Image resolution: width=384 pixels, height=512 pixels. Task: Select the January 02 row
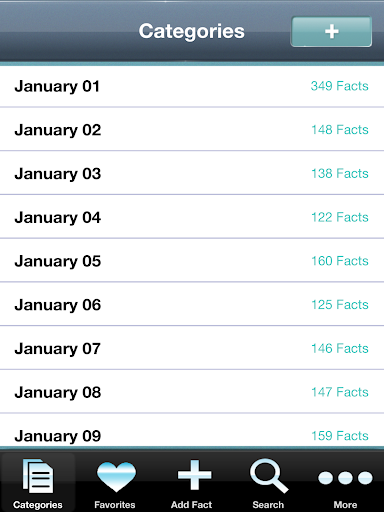point(192,129)
